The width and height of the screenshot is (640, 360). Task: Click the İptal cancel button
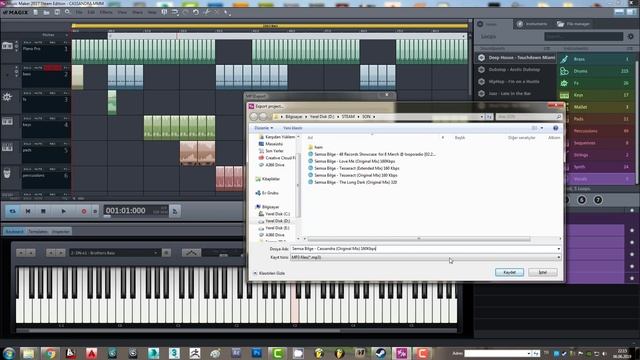(542, 272)
